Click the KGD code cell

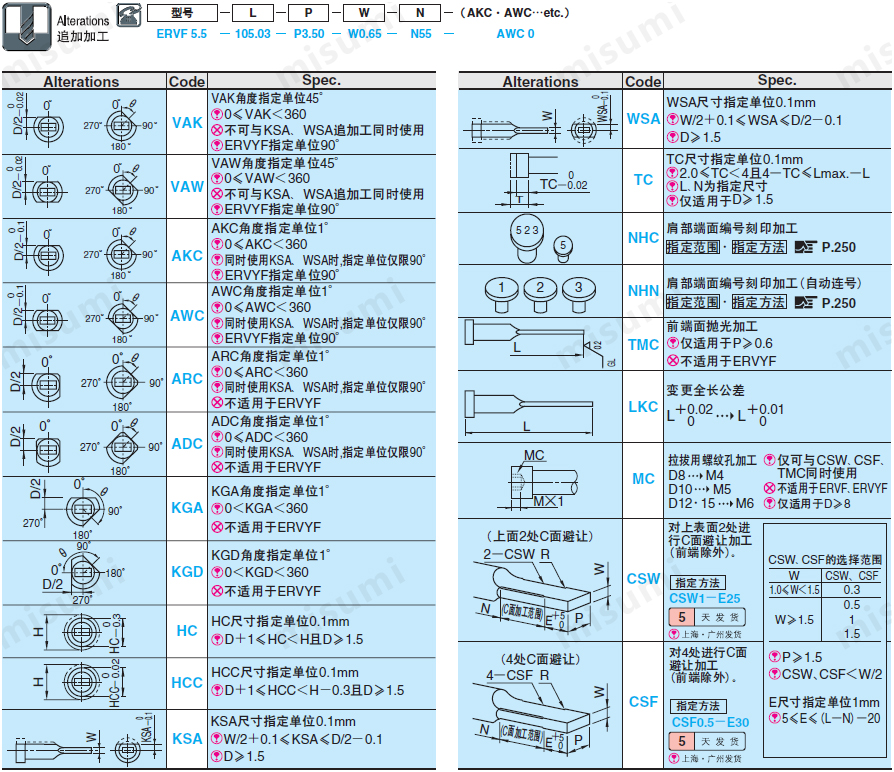pyautogui.click(x=187, y=572)
